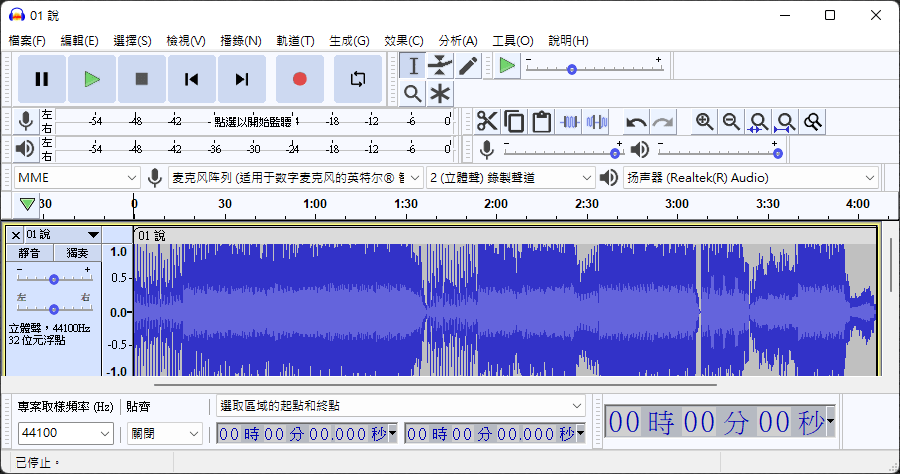Solo the track with 獨奏 button
Image resolution: width=900 pixels, height=474 pixels.
[x=77, y=253]
